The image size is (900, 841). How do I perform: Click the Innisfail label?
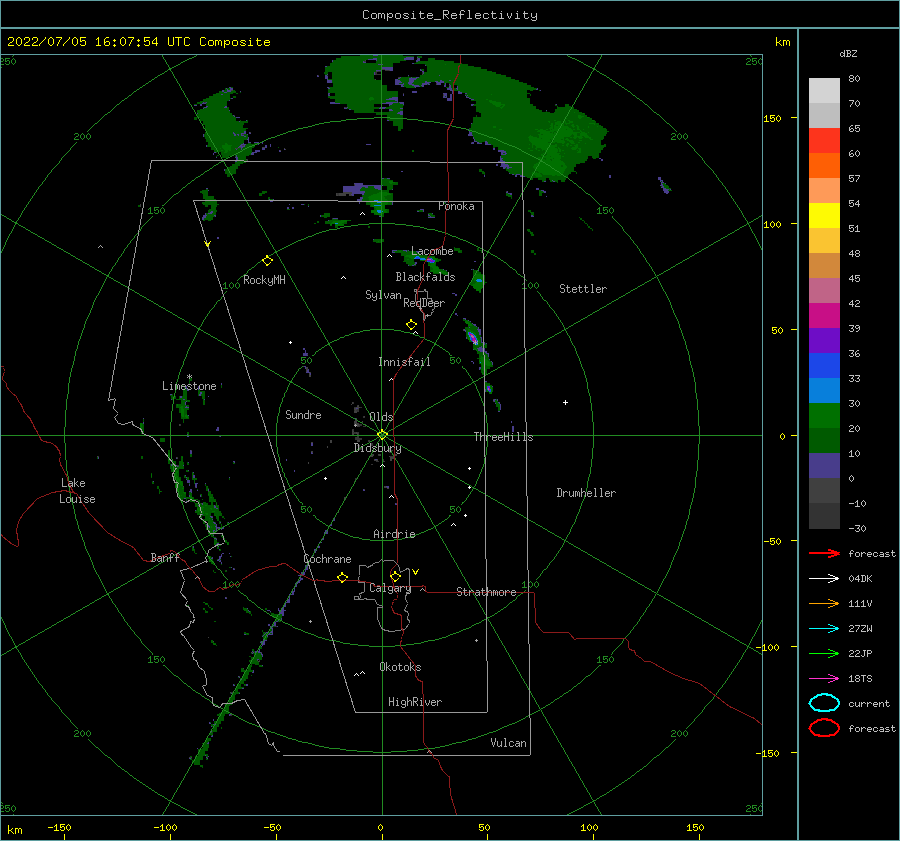pos(404,362)
